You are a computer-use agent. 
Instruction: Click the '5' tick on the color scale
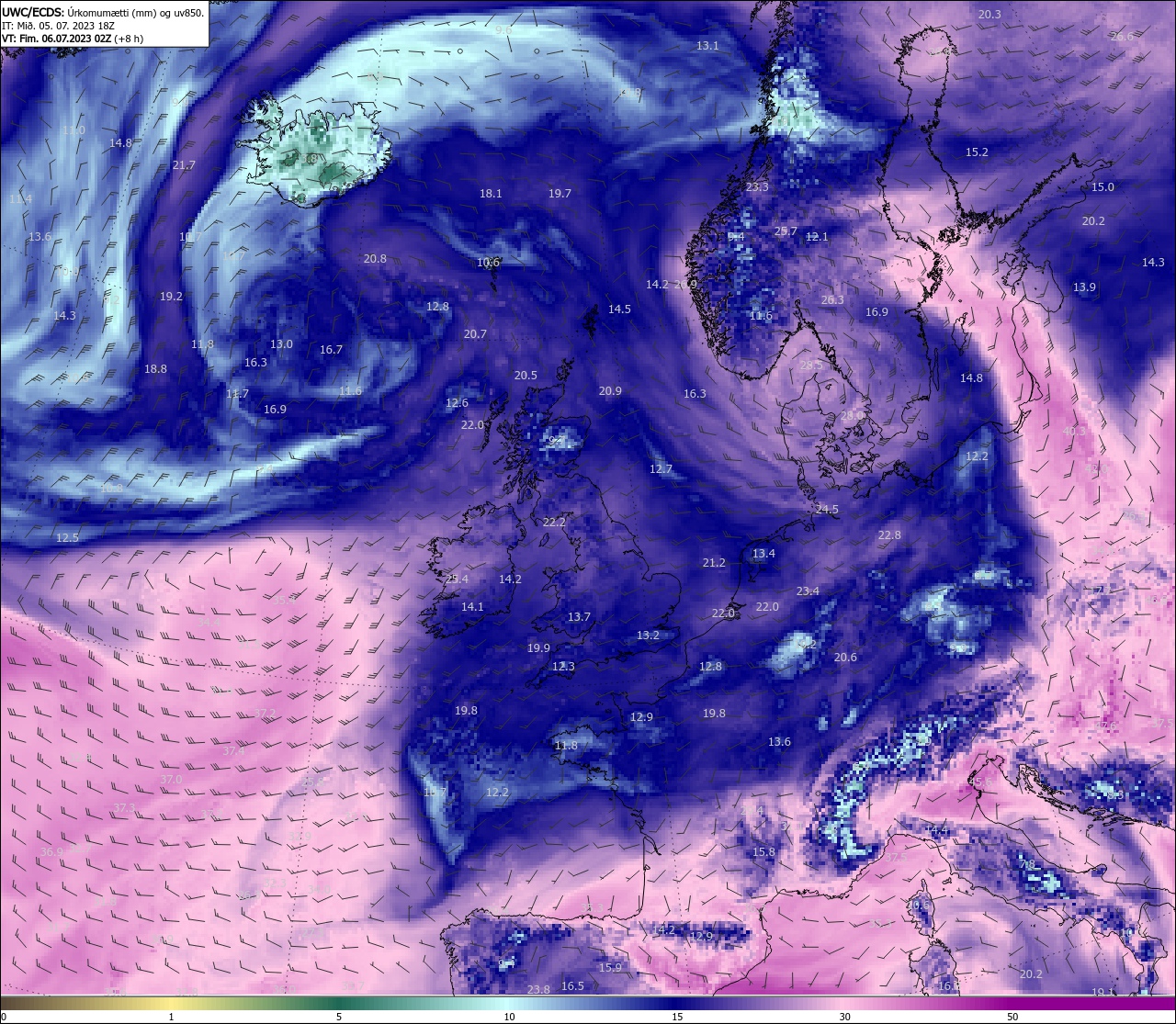pos(339,1017)
